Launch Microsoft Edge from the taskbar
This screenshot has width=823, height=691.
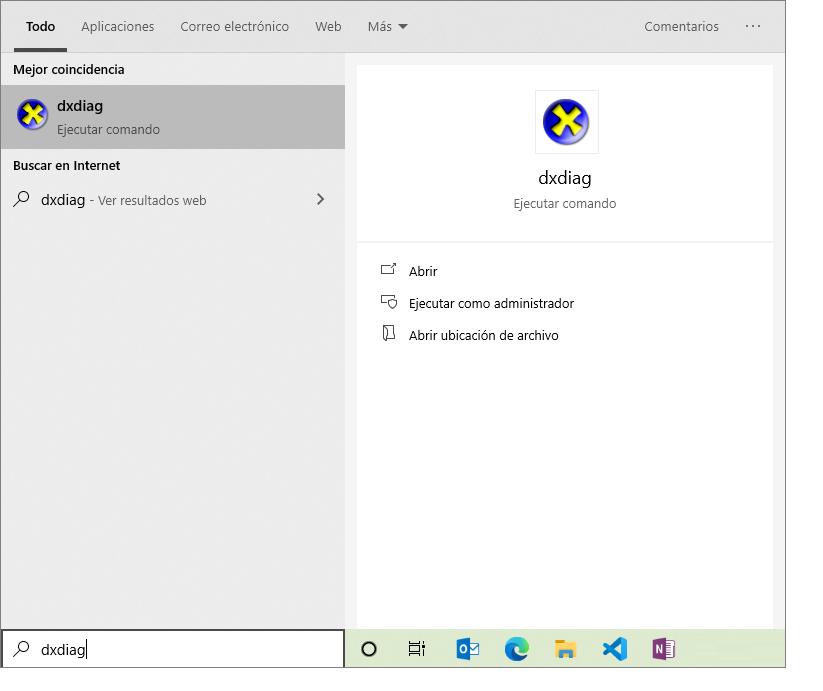click(516, 649)
